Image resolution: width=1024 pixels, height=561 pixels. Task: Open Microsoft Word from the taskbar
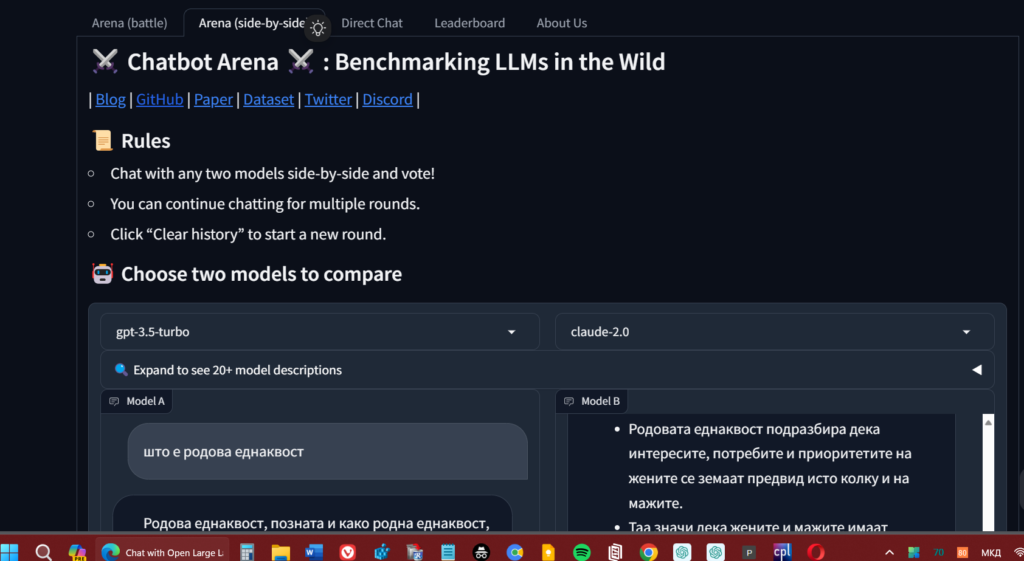[314, 553]
